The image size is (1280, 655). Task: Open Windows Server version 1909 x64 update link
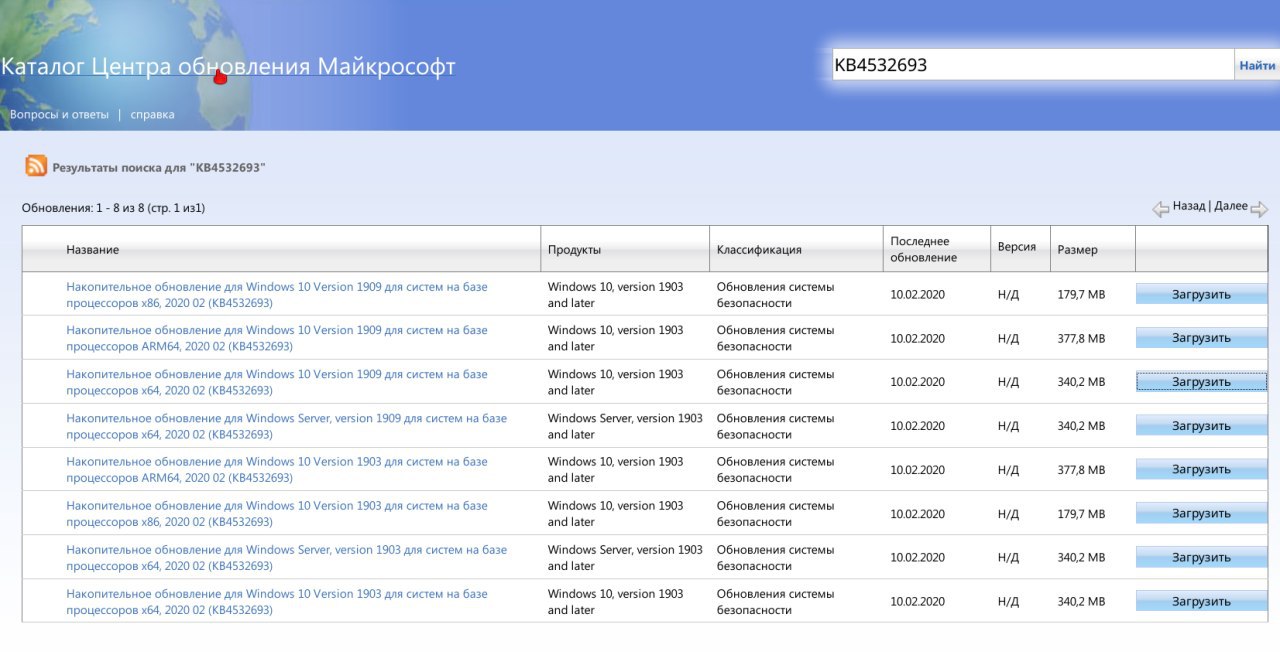[287, 426]
